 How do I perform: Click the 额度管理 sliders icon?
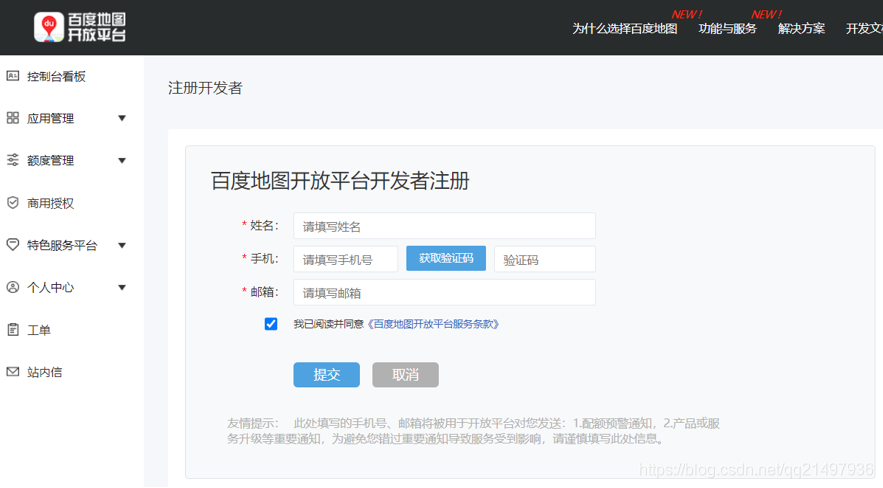point(12,160)
